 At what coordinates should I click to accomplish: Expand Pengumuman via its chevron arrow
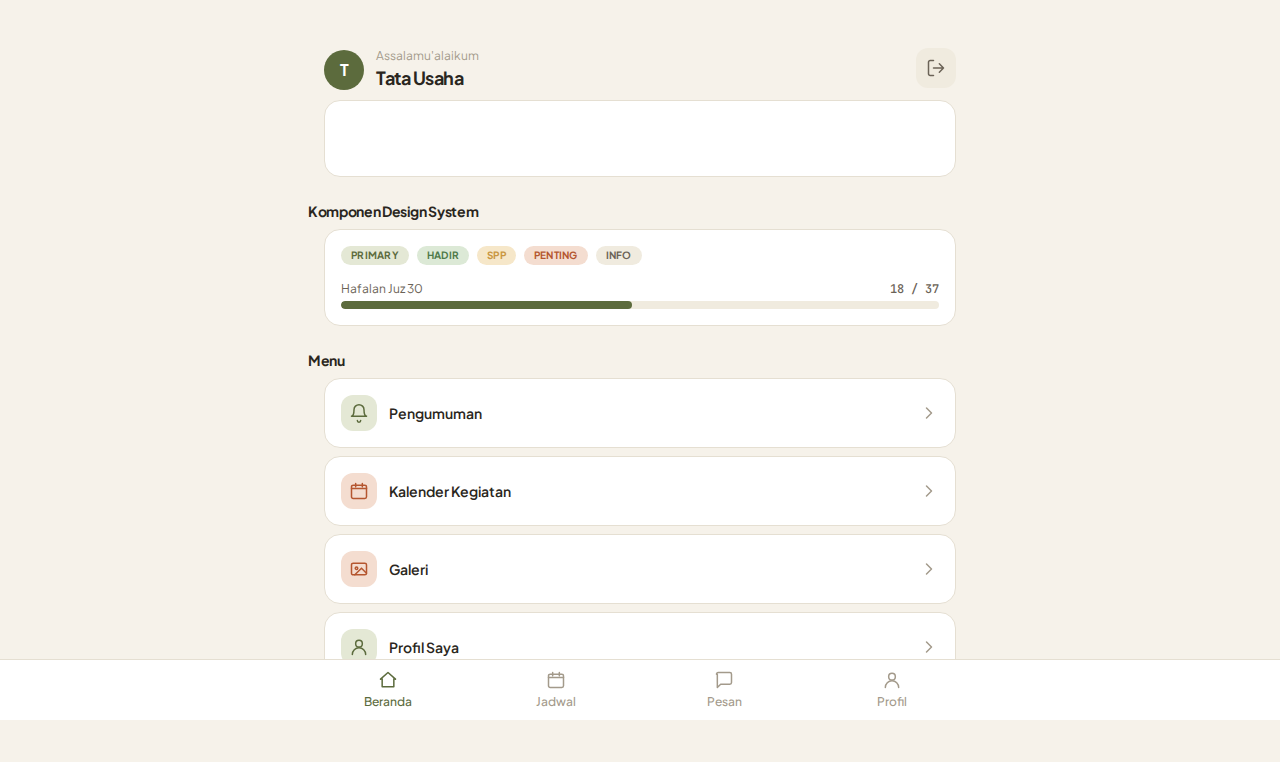coord(929,413)
